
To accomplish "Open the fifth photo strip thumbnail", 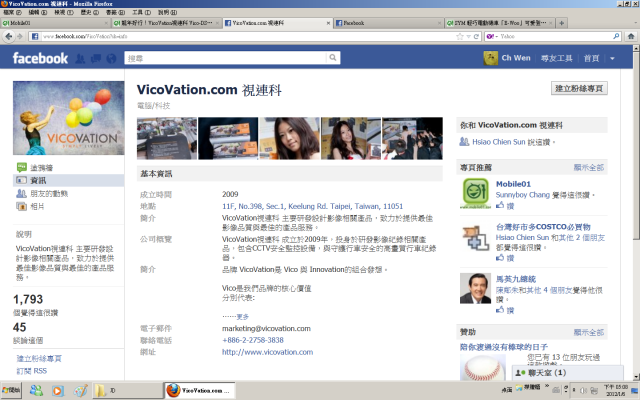I will pos(412,138).
